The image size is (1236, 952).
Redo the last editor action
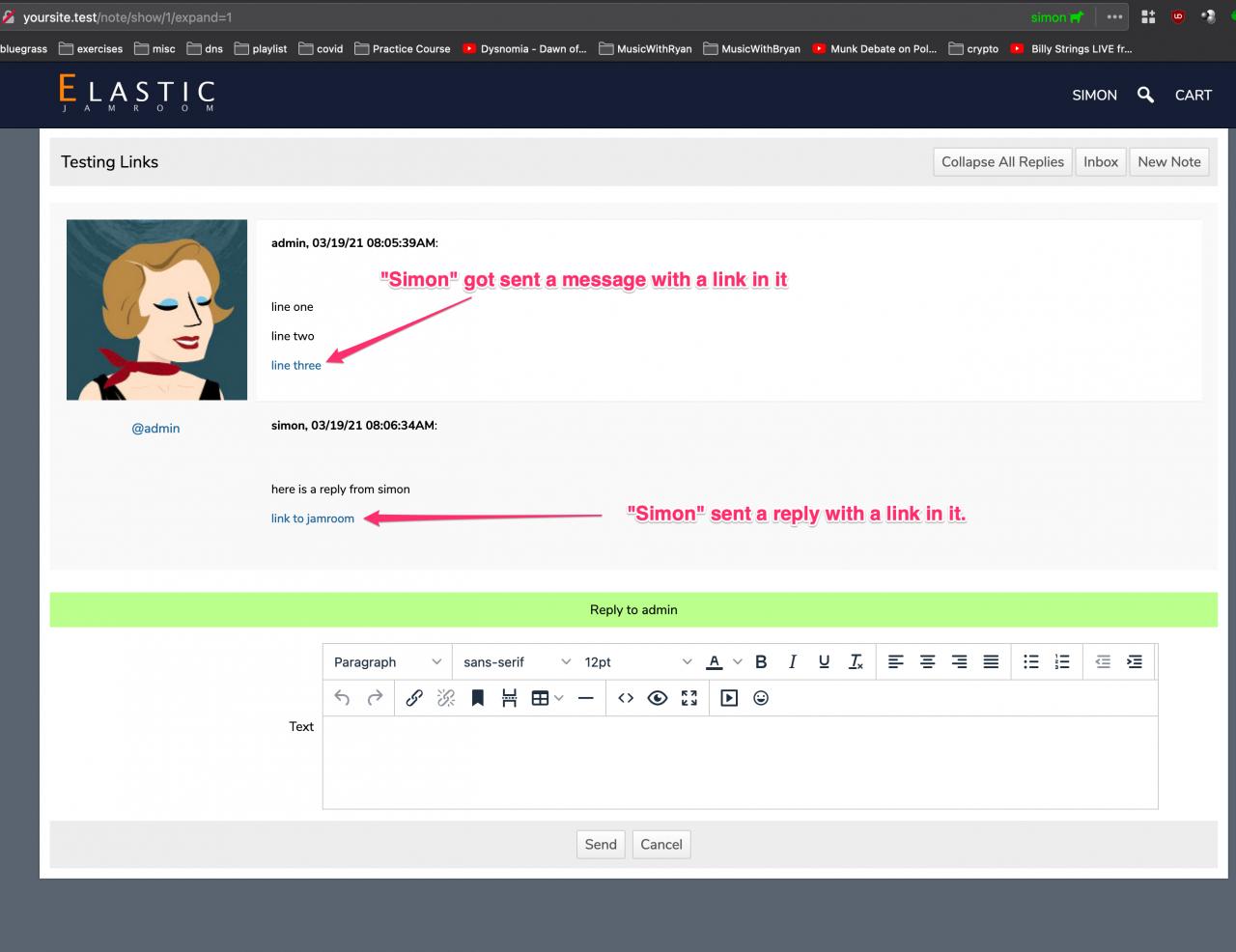pos(375,698)
